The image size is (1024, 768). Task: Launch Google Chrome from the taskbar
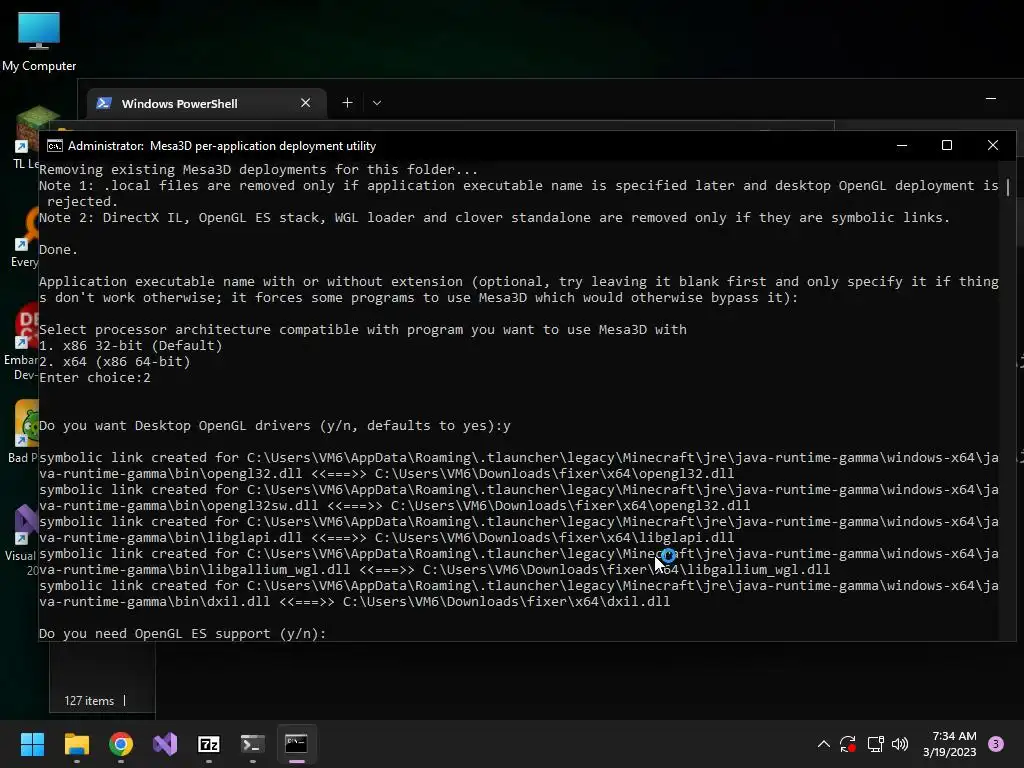point(121,744)
